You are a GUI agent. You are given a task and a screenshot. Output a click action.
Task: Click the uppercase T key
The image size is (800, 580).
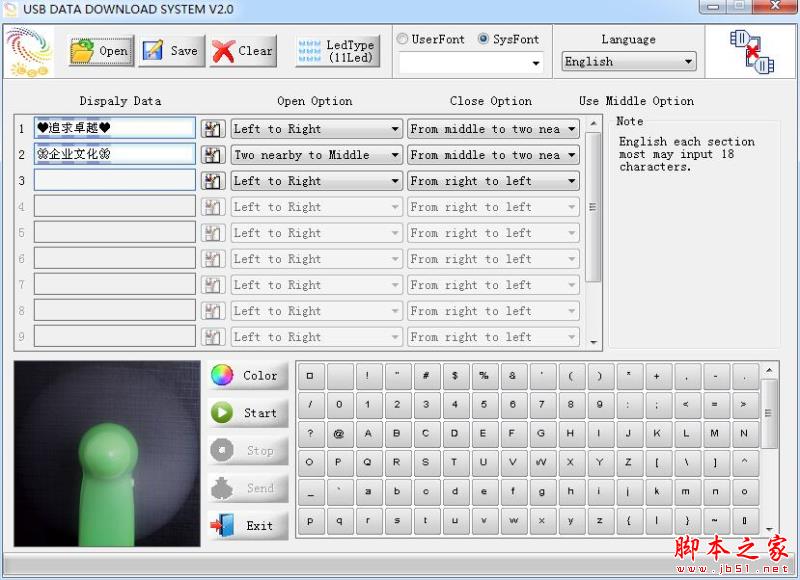pyautogui.click(x=455, y=463)
